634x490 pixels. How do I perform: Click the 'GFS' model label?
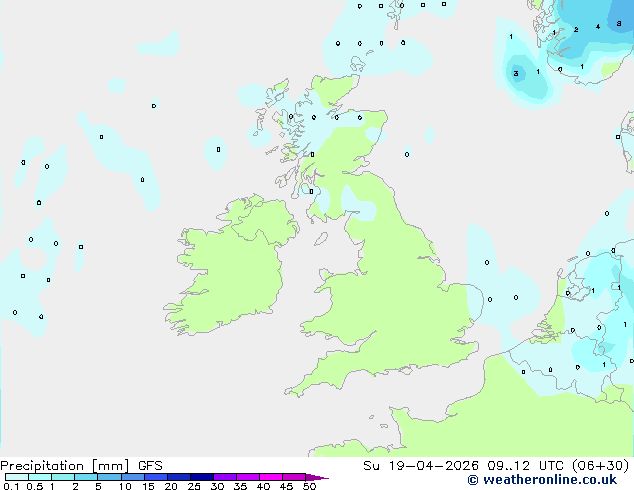150,466
